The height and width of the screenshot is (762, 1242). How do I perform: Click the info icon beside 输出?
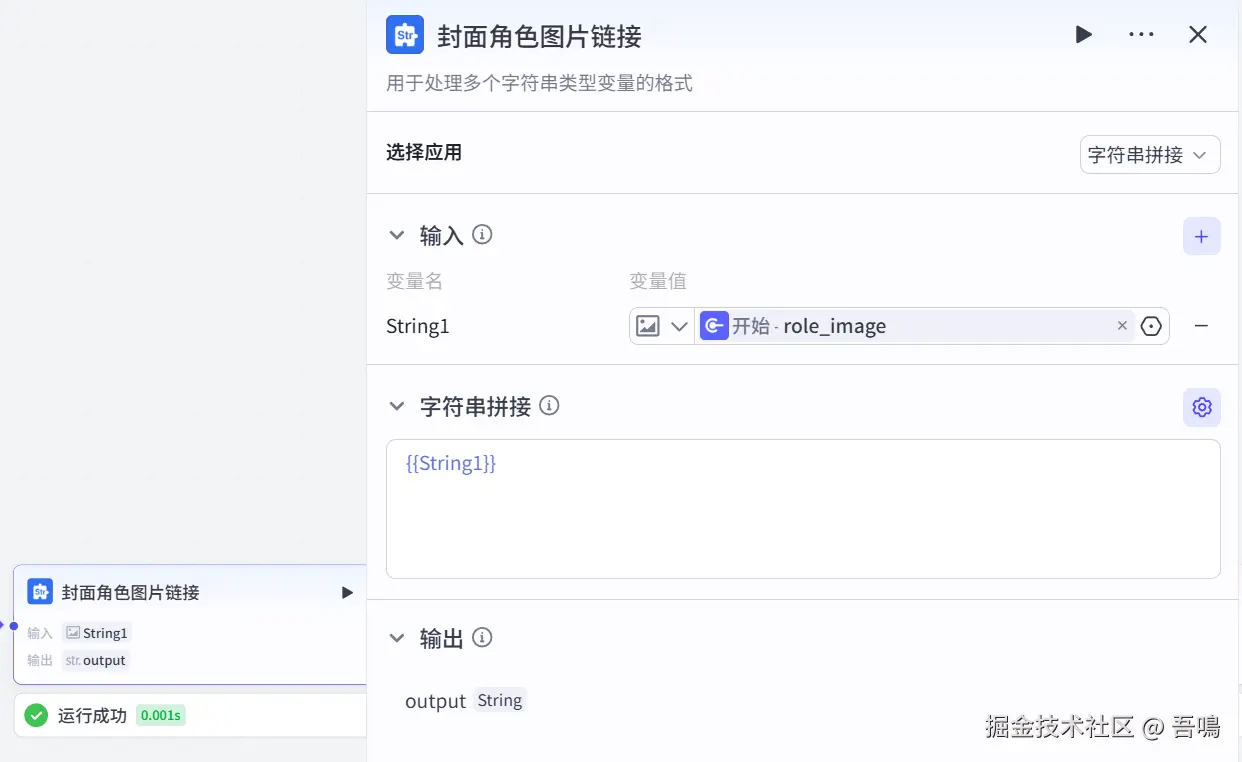pyautogui.click(x=482, y=637)
